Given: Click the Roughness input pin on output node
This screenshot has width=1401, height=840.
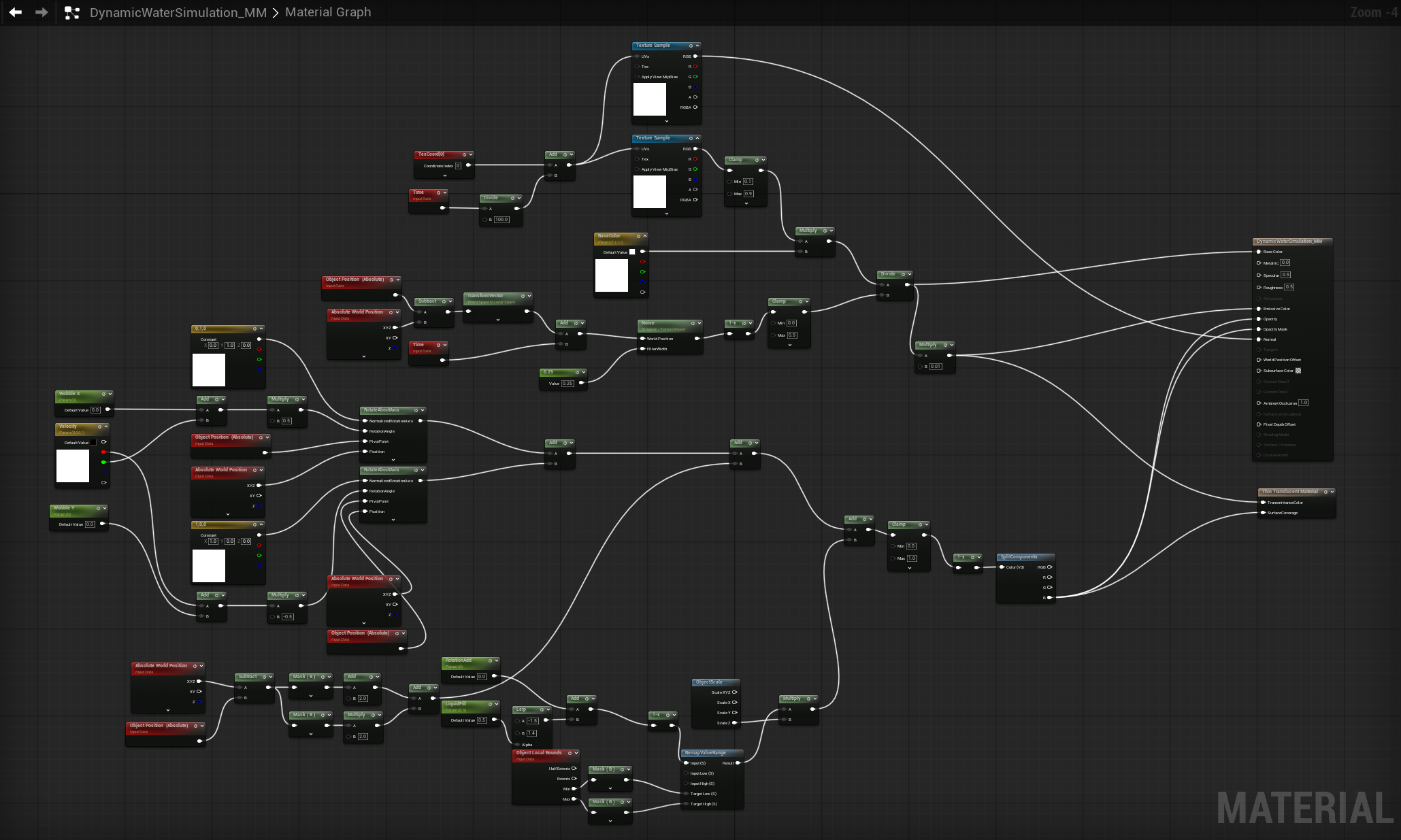Looking at the screenshot, I should 1259,287.
